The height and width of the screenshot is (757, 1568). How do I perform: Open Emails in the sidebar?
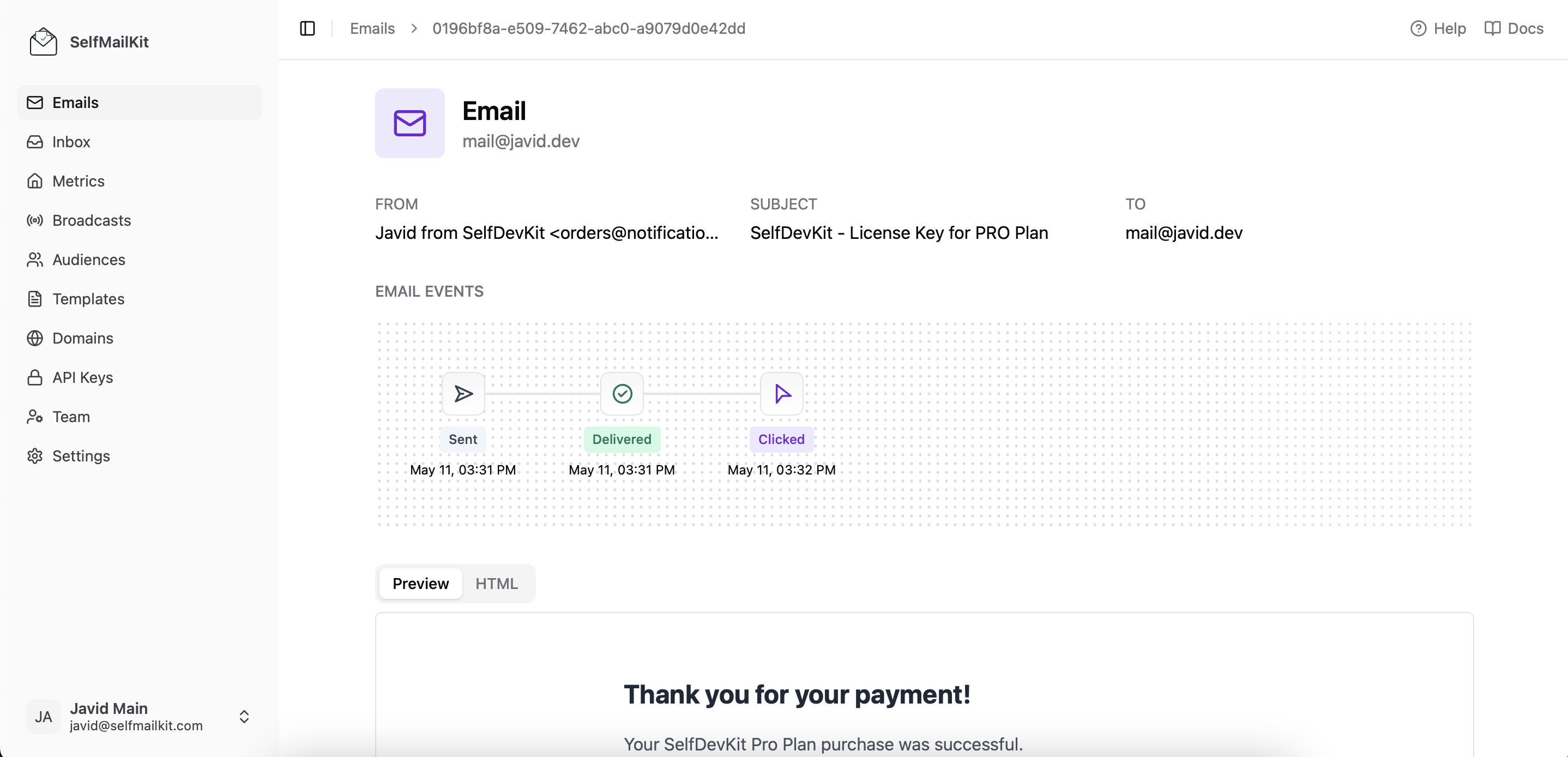pos(140,103)
